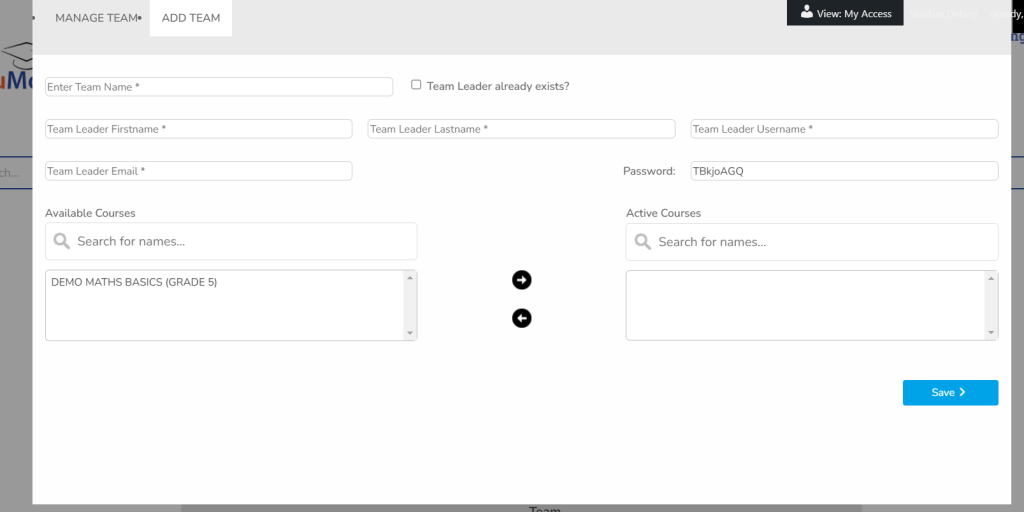Click Available Courses list scroll up arrow

tap(410, 278)
